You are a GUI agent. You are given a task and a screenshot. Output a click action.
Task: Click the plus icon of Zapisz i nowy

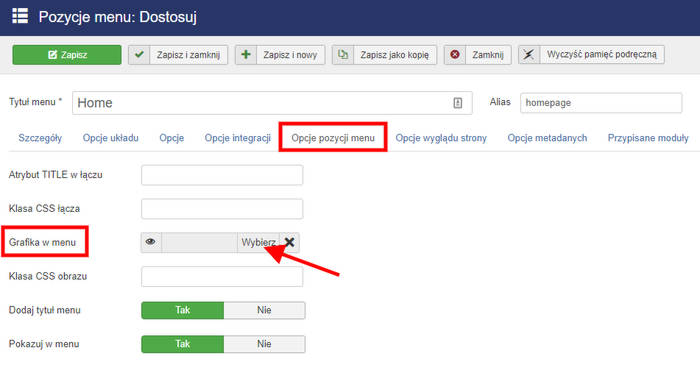point(246,55)
